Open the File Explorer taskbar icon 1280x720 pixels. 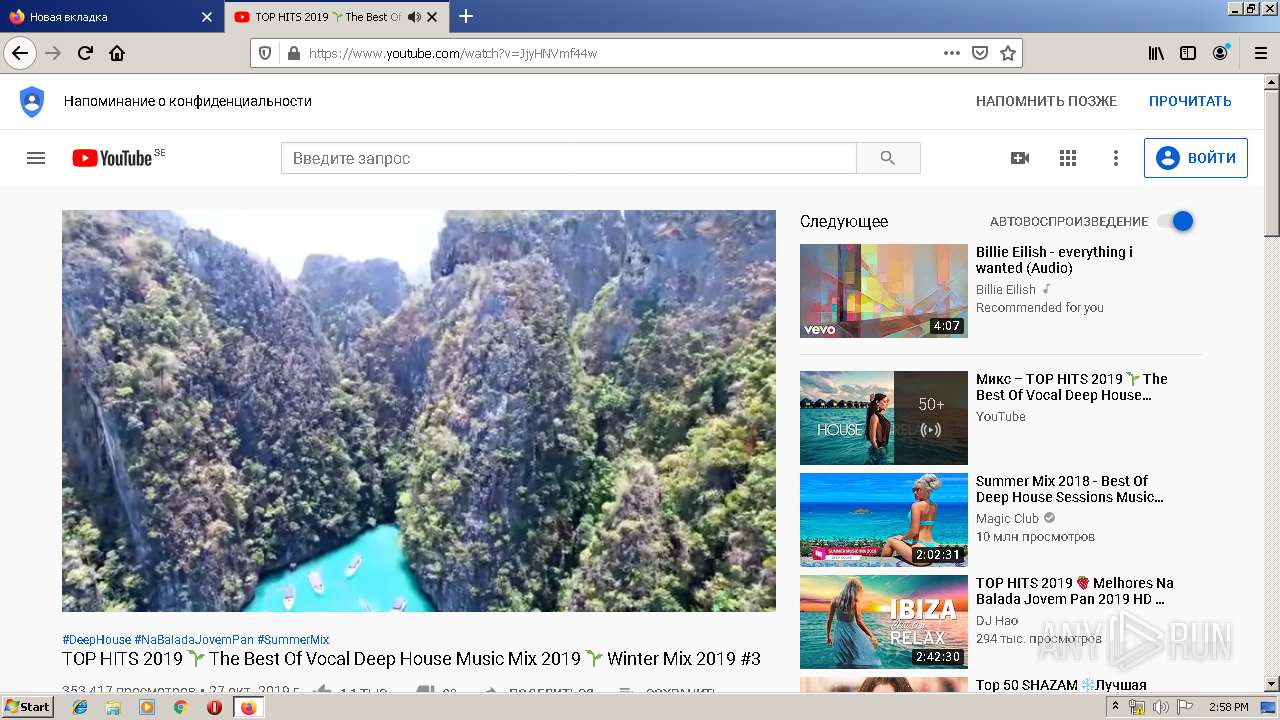(x=113, y=707)
